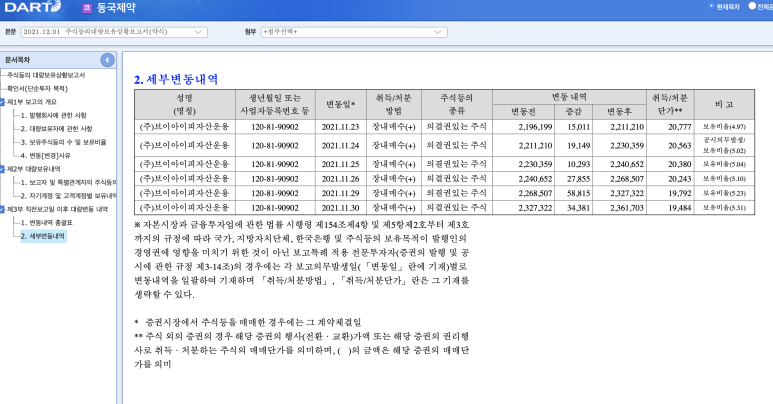Click the 증감 value 58,815
Image resolution: width=773 pixels, height=404 pixels.
[x=578, y=193]
